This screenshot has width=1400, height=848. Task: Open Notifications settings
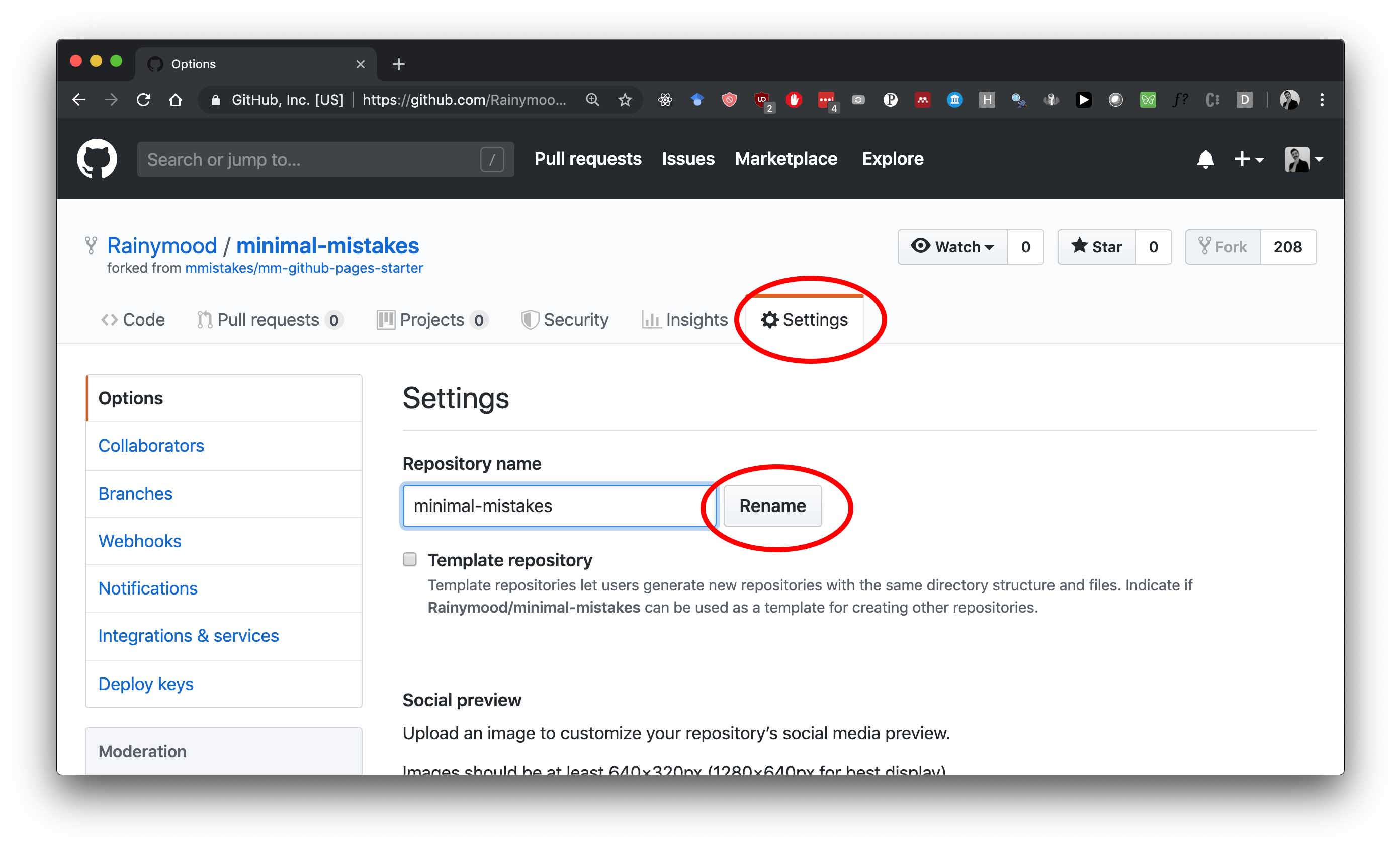(x=224, y=588)
